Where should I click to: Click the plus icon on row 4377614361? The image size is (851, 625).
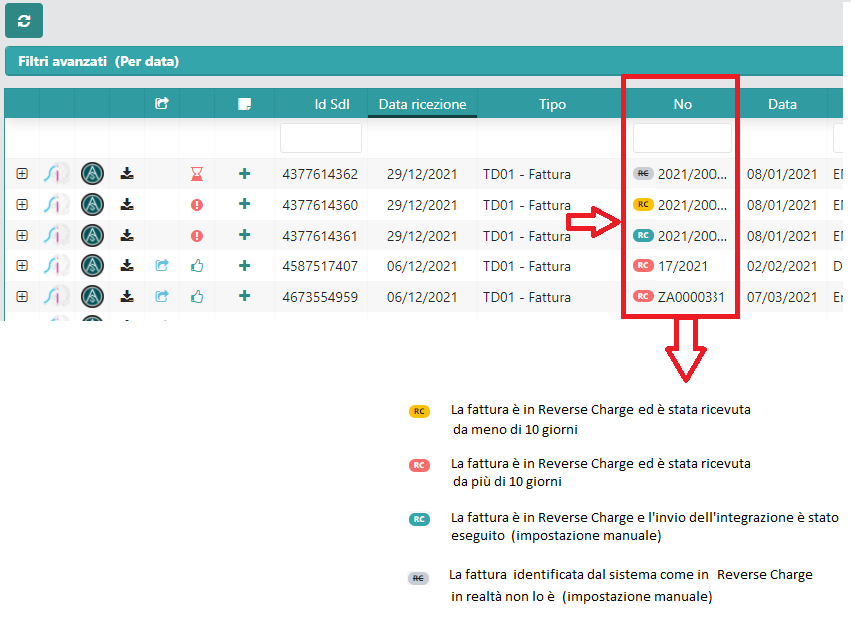click(x=245, y=235)
